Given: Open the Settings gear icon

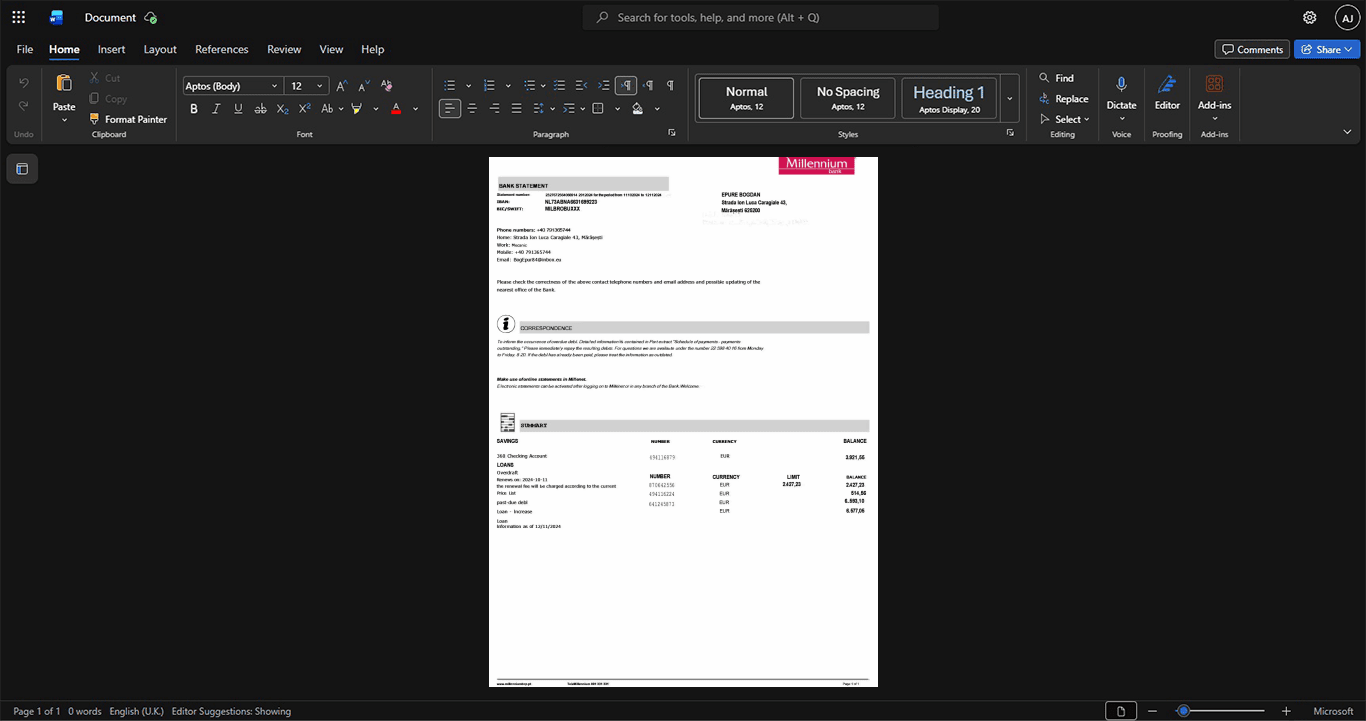Looking at the screenshot, I should [1309, 17].
